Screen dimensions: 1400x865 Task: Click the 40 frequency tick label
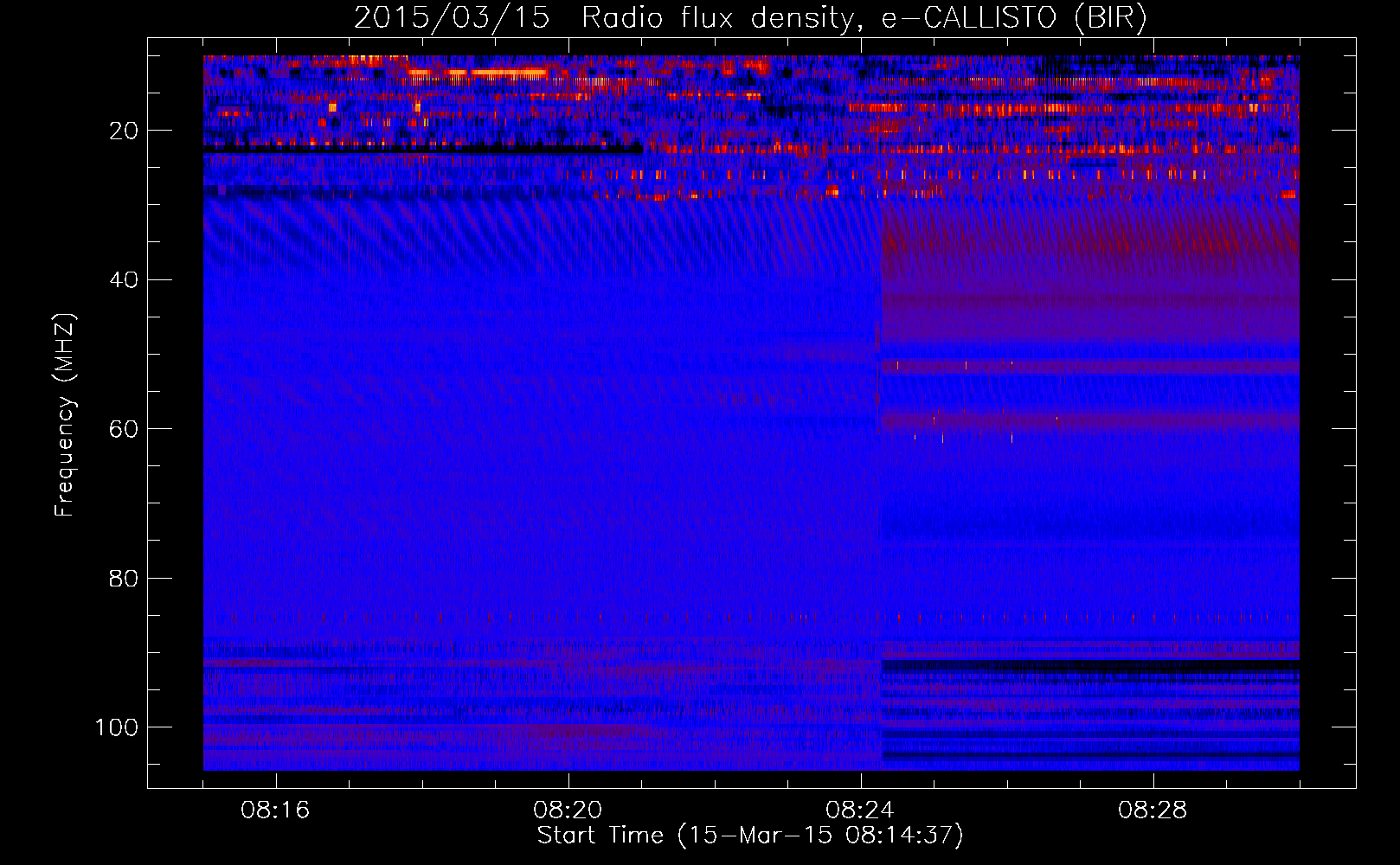[124, 280]
